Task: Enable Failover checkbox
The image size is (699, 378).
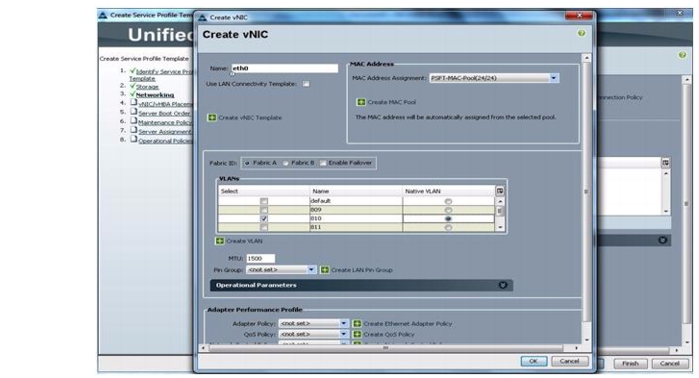Action: (x=323, y=163)
